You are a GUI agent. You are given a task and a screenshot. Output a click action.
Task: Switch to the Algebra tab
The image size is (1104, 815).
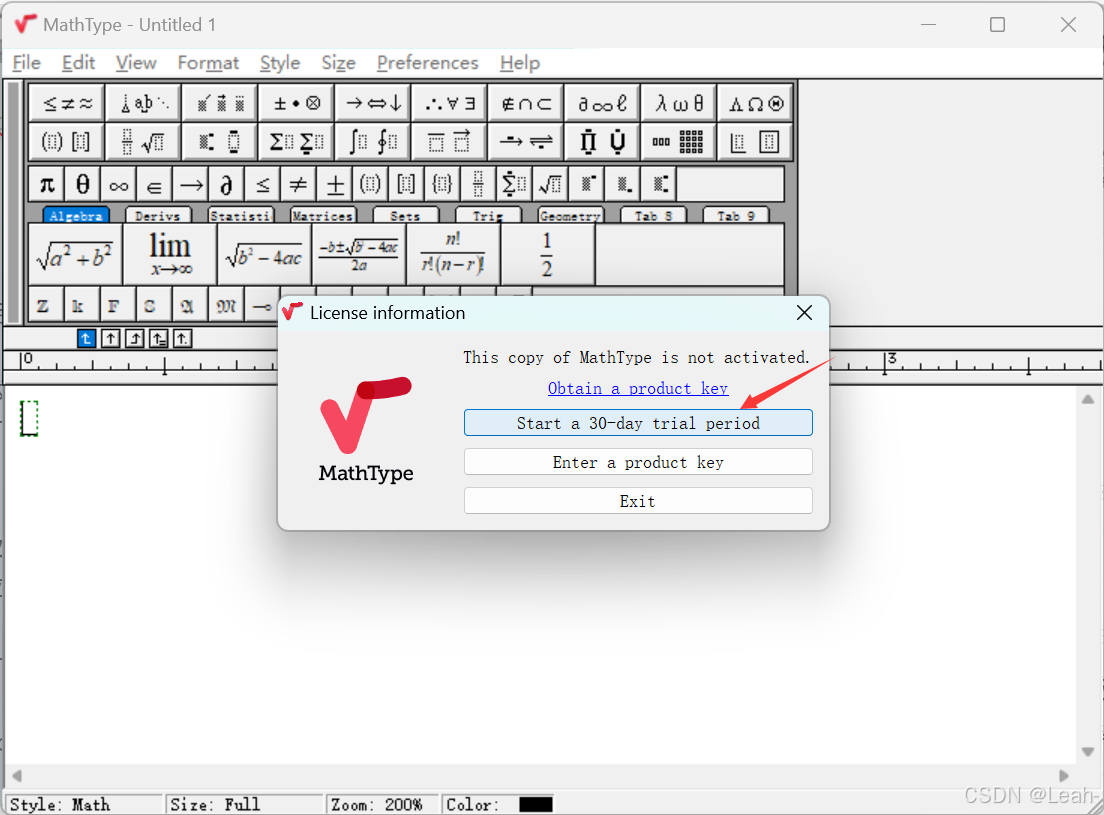pyautogui.click(x=76, y=215)
